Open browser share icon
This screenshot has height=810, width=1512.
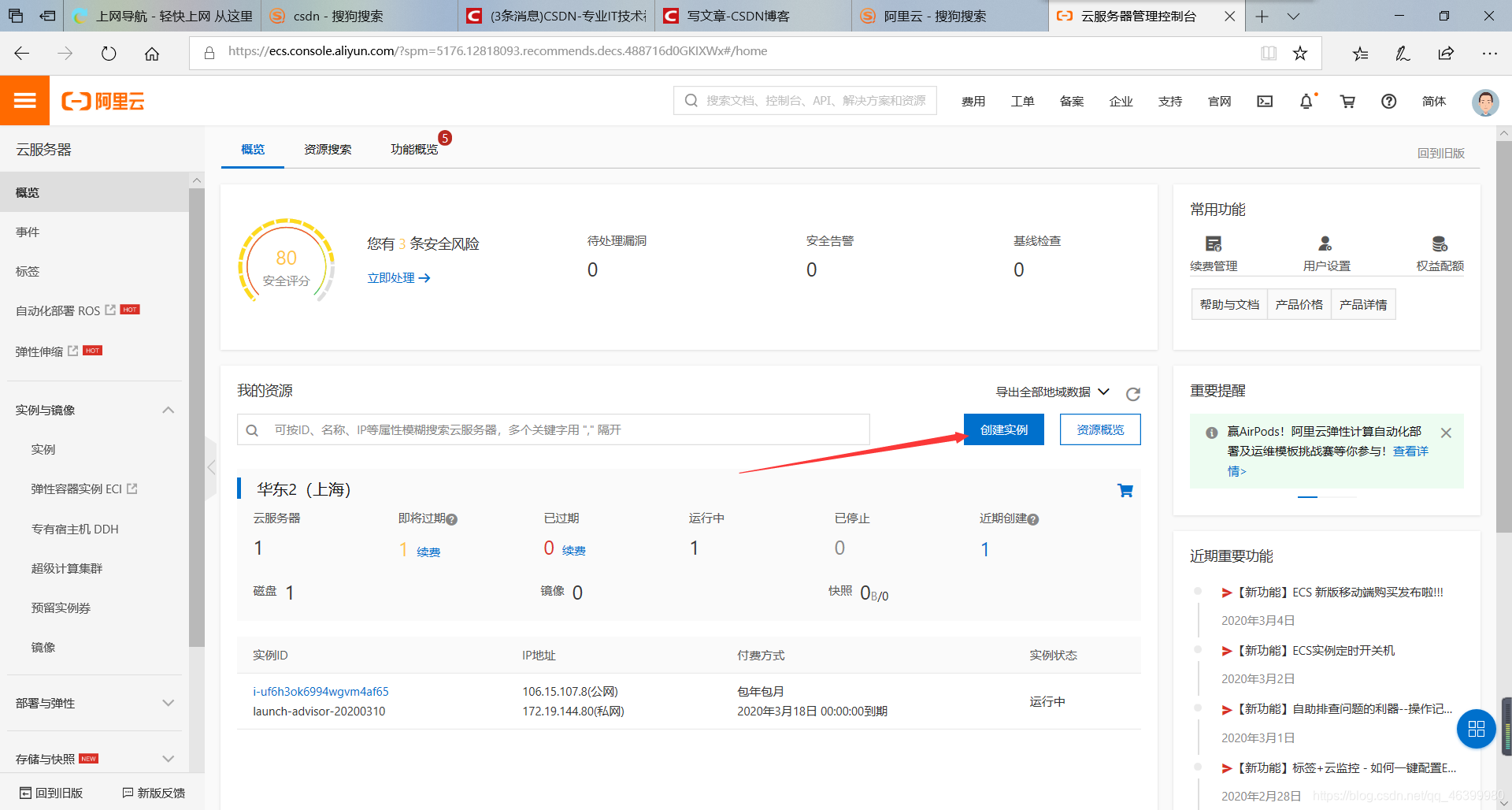click(1446, 54)
